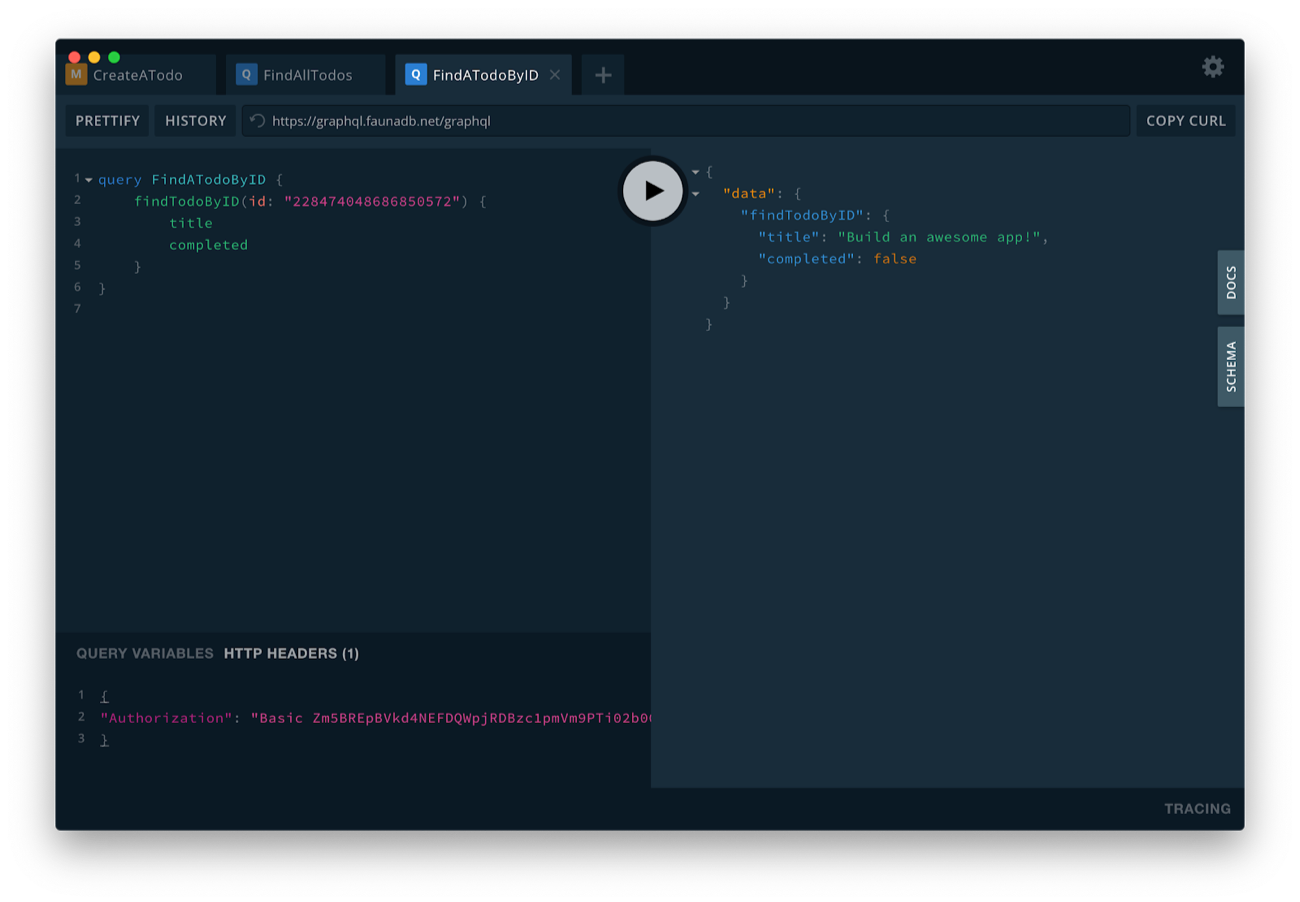Click the "title" key in response
This screenshot has width=1300, height=902.
788,237
